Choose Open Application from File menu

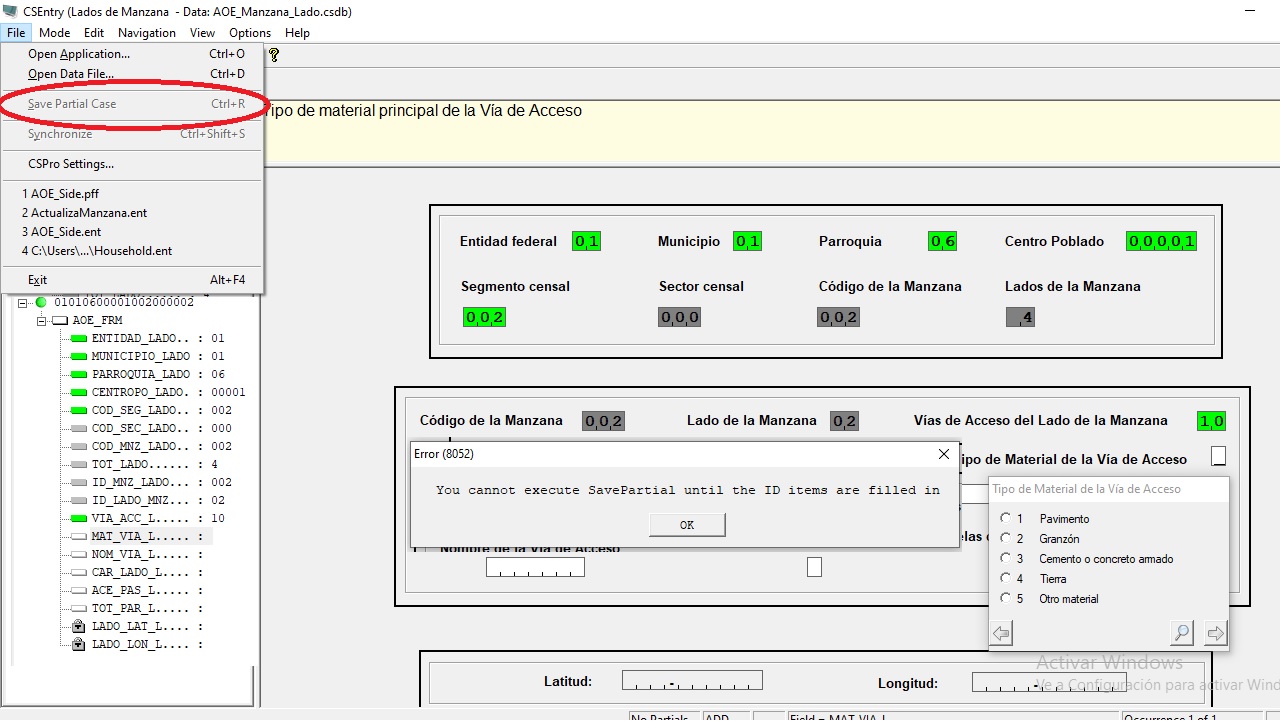(x=133, y=54)
